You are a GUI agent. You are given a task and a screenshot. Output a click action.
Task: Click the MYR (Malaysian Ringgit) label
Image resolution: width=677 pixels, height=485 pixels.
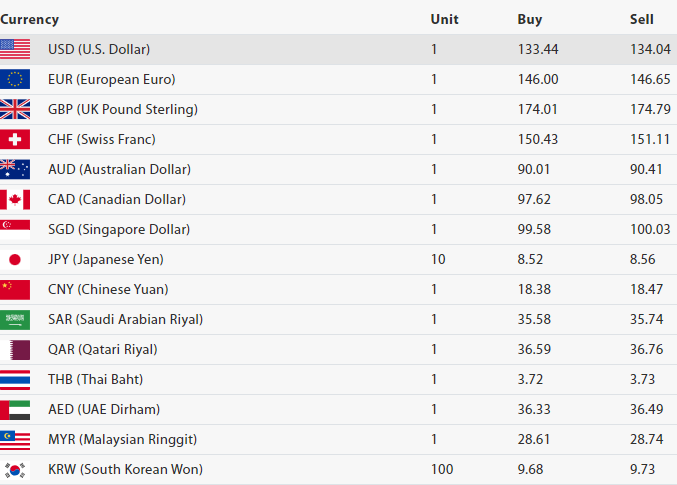tap(123, 439)
